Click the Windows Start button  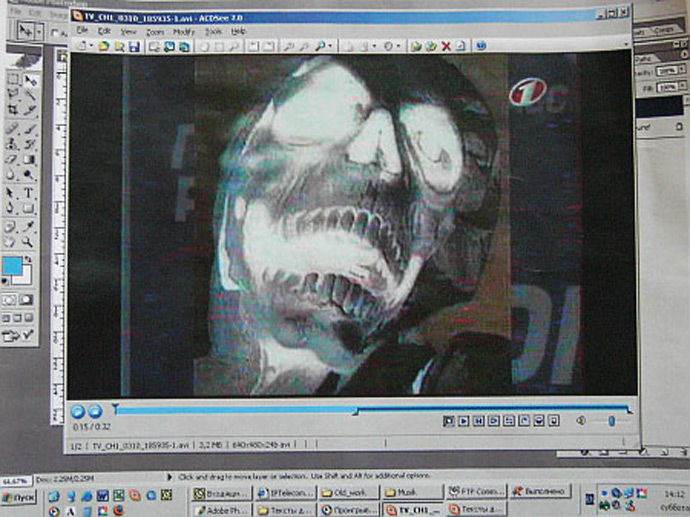[x=20, y=497]
